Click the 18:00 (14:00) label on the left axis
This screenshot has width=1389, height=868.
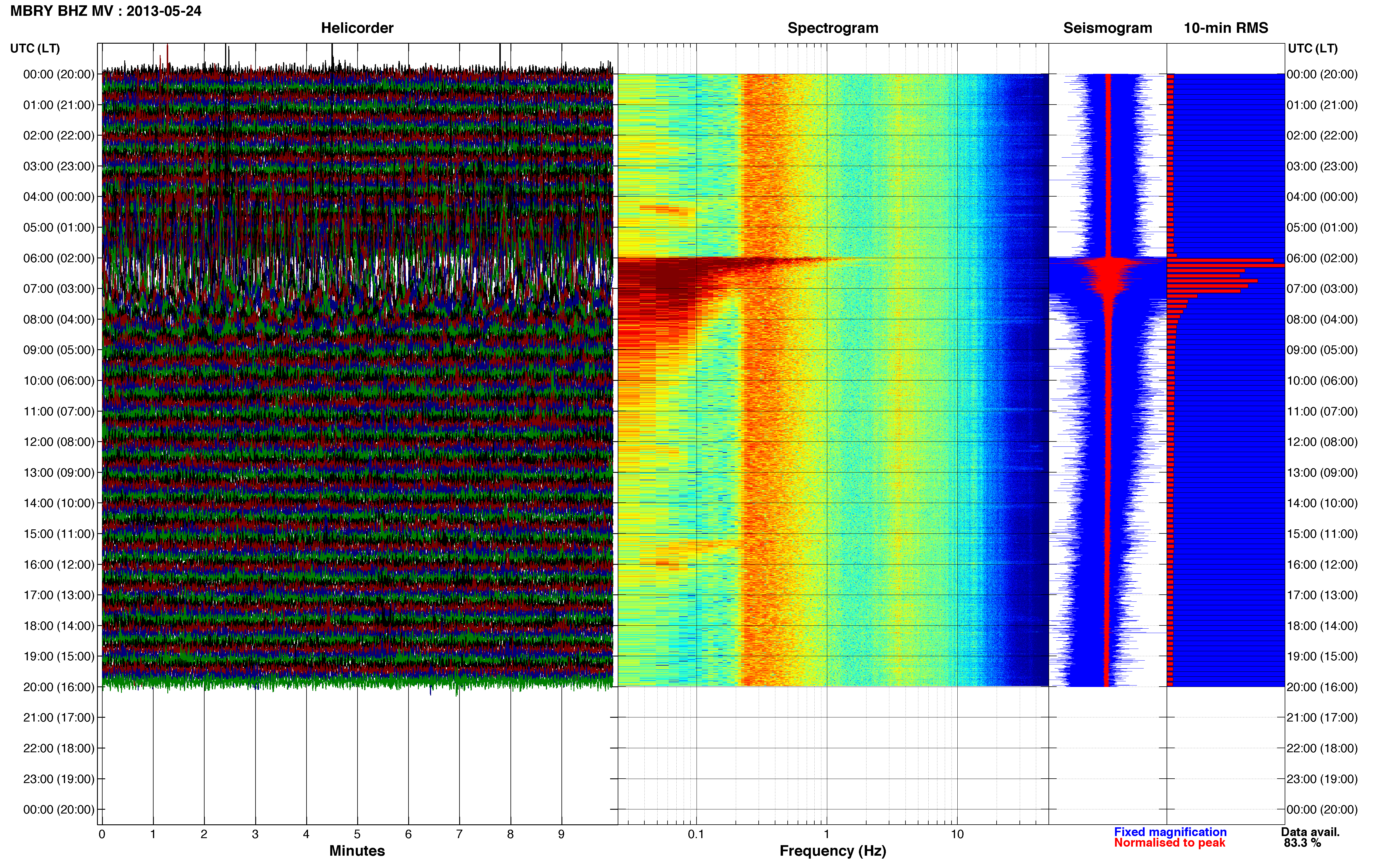coord(59,626)
